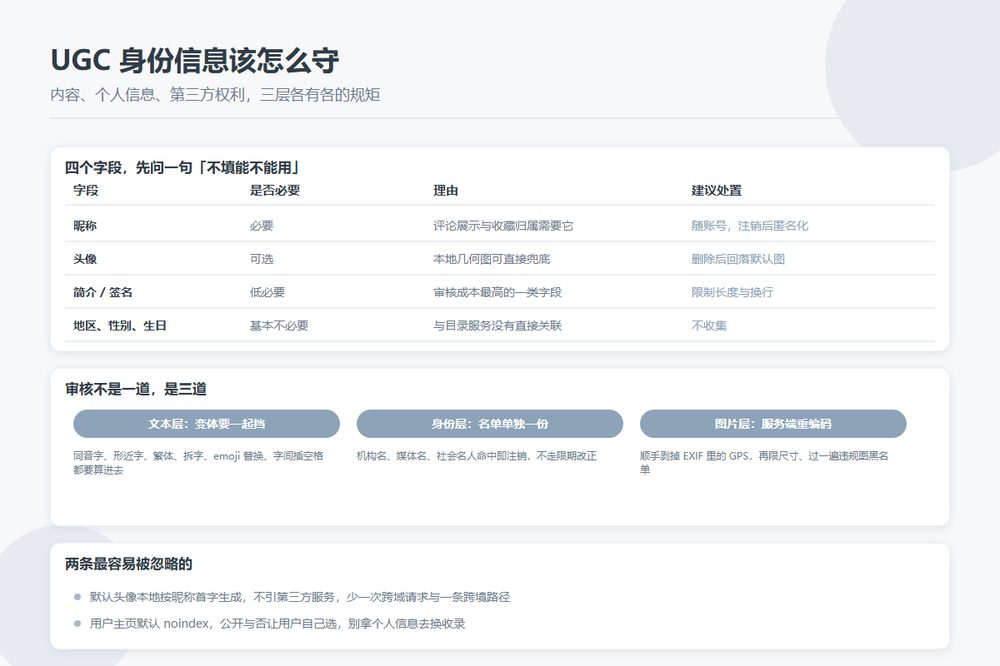Image resolution: width=1000 pixels, height=666 pixels.
Task: Click the pill '身份层：名单单独一份'
Action: [x=490, y=424]
